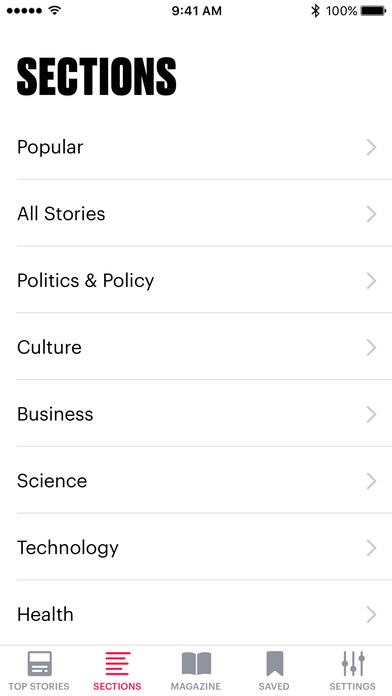Switch to the SAVED tab label
This screenshot has height=696, width=392.
(x=274, y=686)
